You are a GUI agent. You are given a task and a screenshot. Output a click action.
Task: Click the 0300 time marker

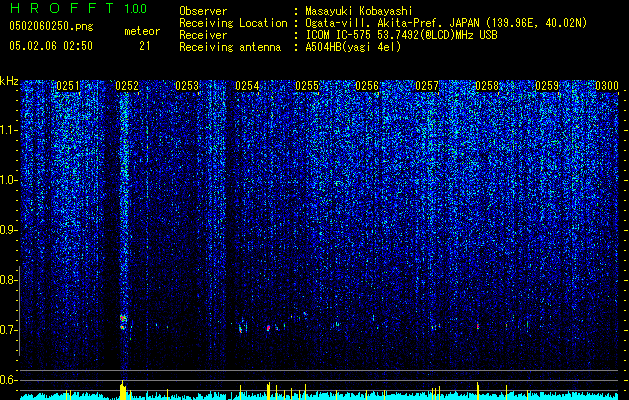[607, 86]
